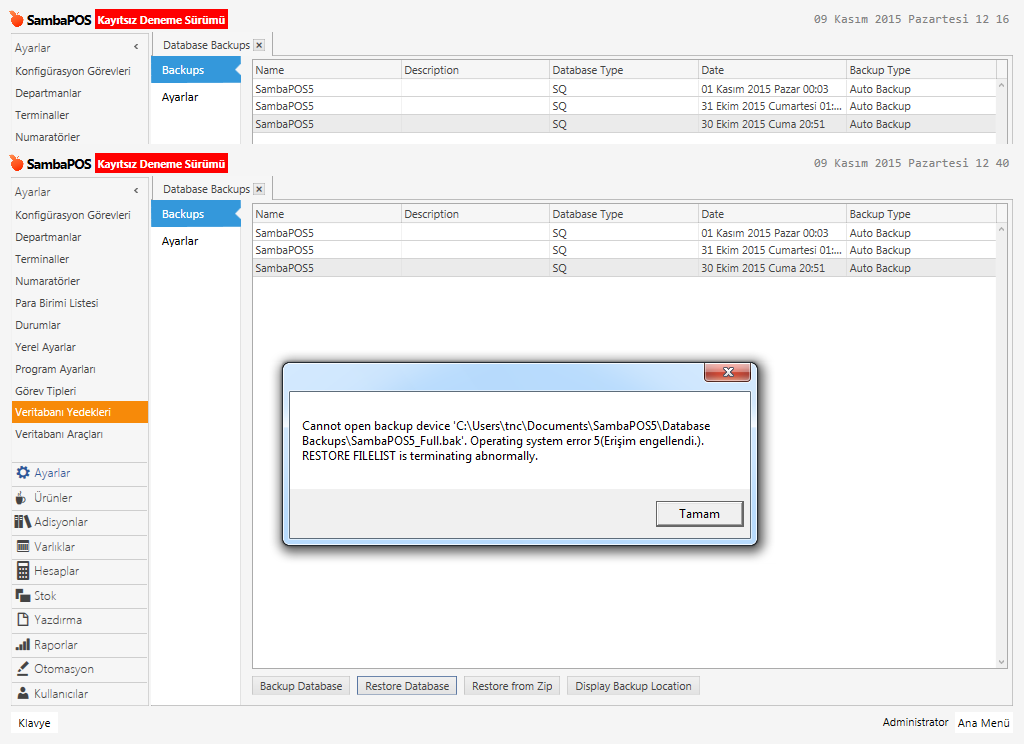Close the Database Backups tab
Screen dimensions: 1025x745
pos(259,189)
